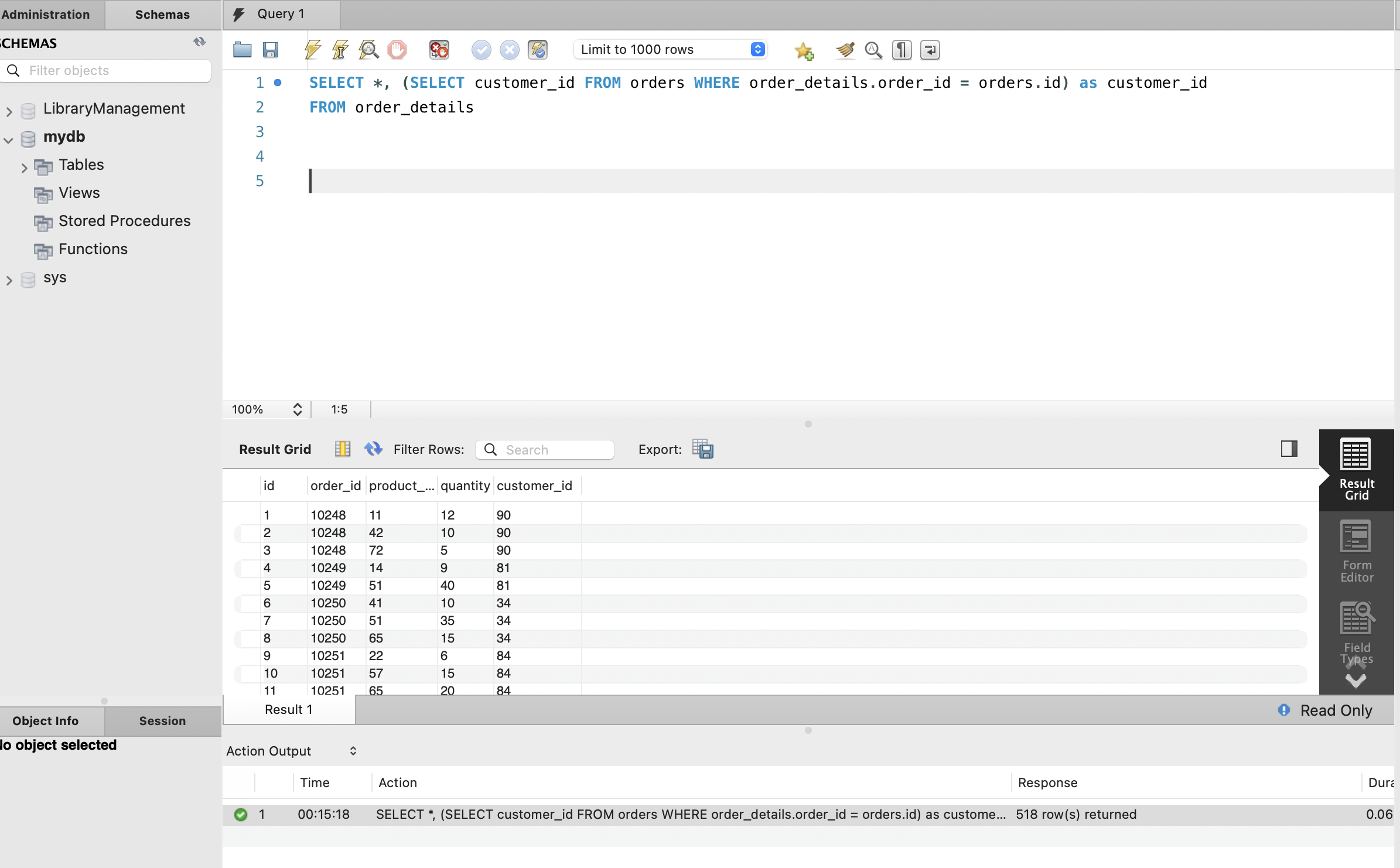
Task: Toggle autocommit mode icon
Action: click(x=537, y=50)
